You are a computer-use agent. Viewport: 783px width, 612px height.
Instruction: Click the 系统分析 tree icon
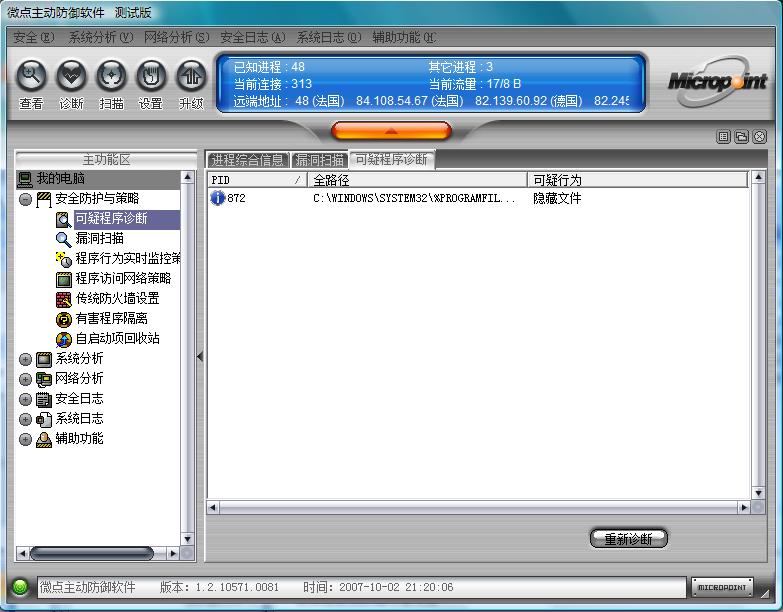[44, 359]
